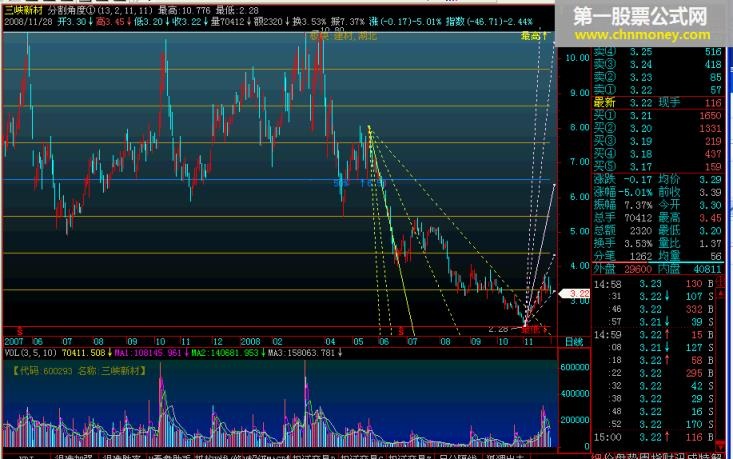Viewport: 733px width, 459px height.
Task: Click the 涨跌 -0.17 value
Action: tap(638, 179)
